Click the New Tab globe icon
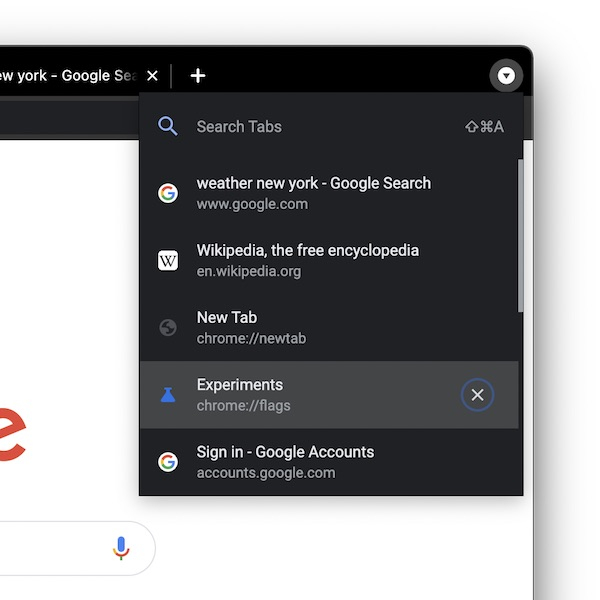 click(168, 328)
